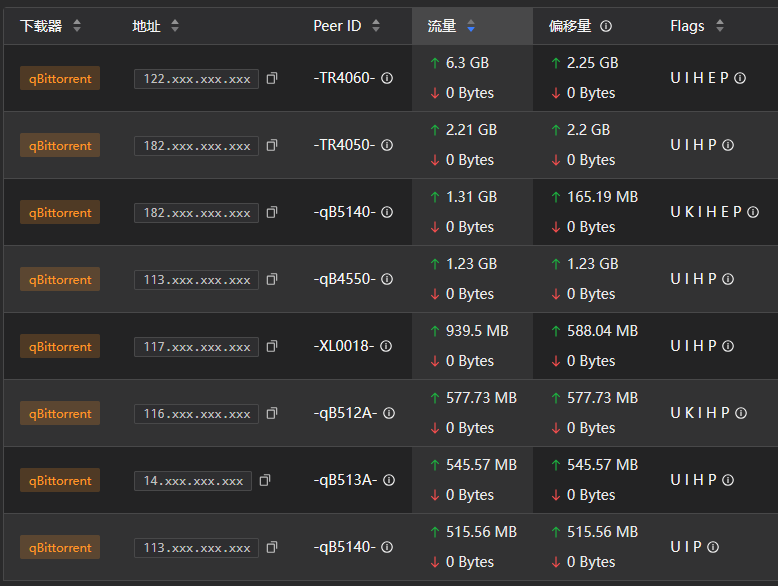This screenshot has height=586, width=778.
Task: Open info for Peer ID -qB512A-
Action: [389, 413]
